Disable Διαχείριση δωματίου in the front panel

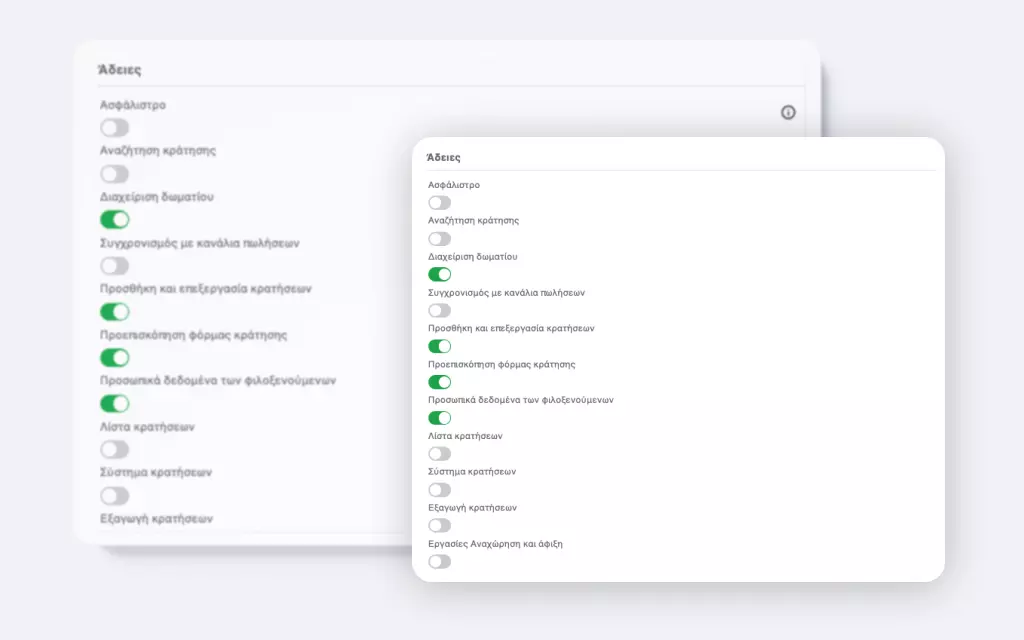tap(439, 274)
